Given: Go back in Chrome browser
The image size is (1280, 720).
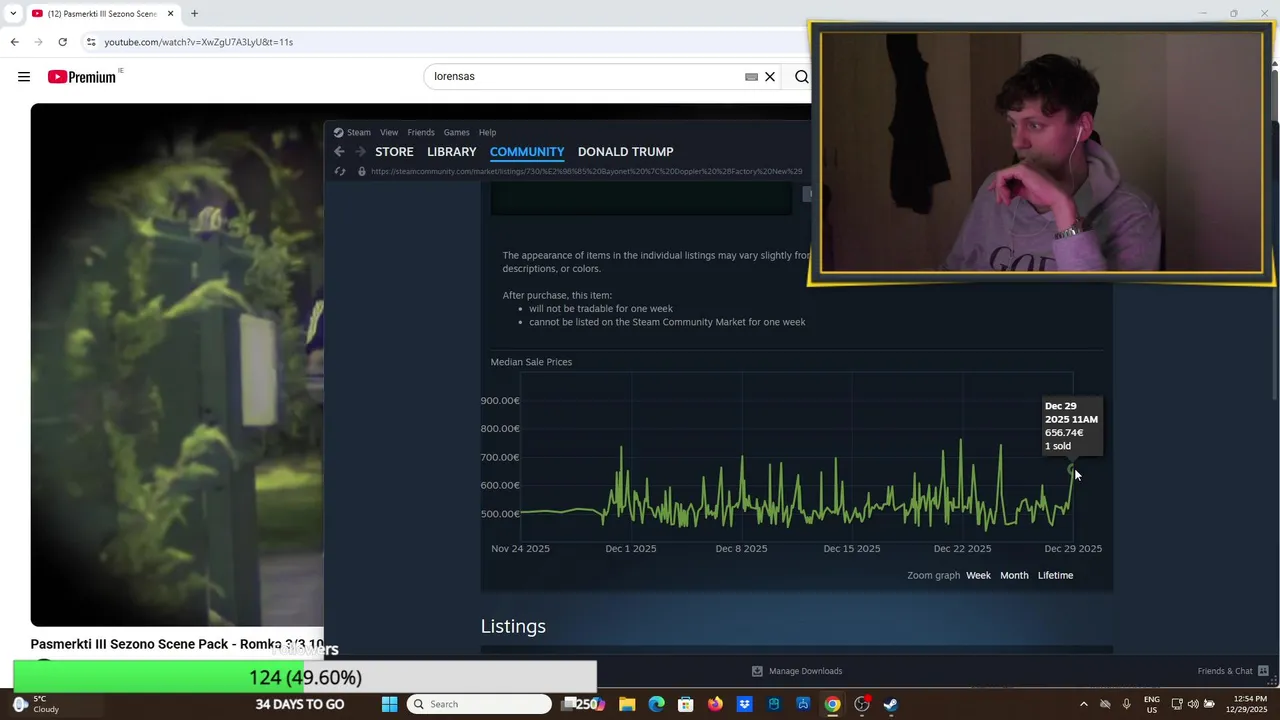Looking at the screenshot, I should [x=14, y=42].
